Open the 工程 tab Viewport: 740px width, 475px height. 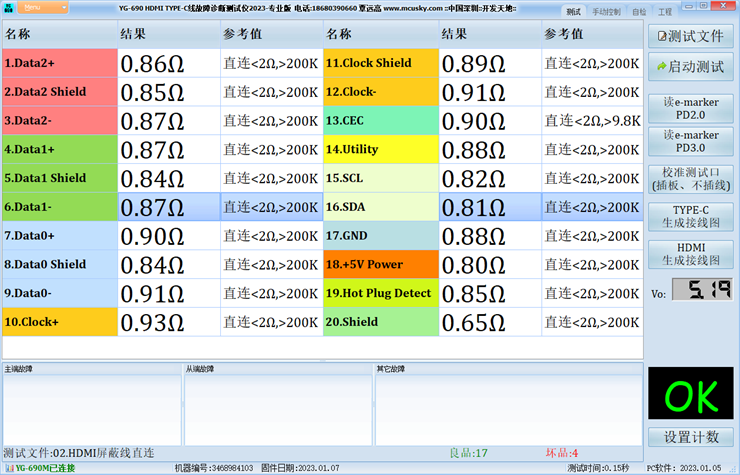tap(665, 12)
